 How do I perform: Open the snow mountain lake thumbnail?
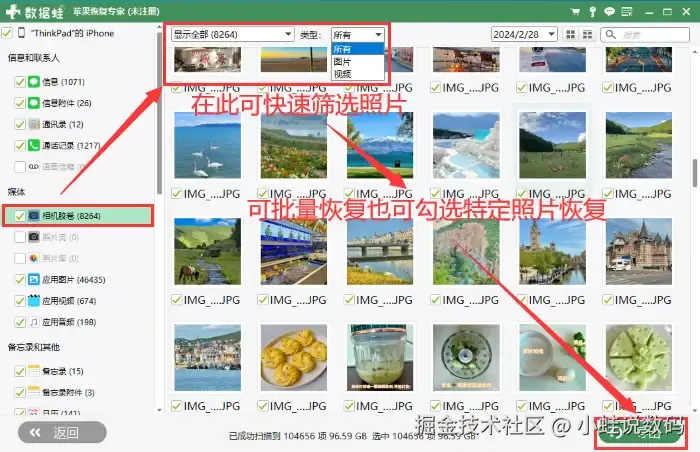pos(380,145)
